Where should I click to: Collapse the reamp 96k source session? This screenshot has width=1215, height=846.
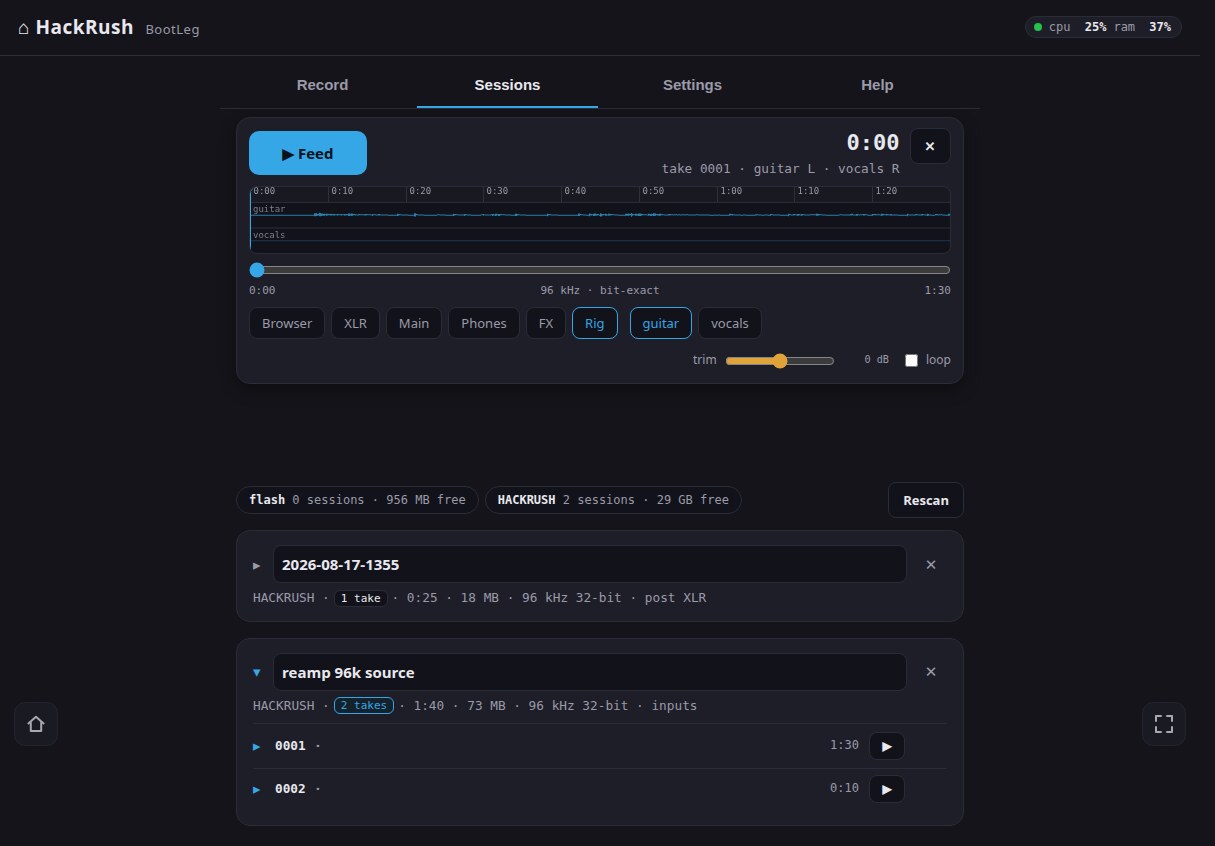[257, 673]
